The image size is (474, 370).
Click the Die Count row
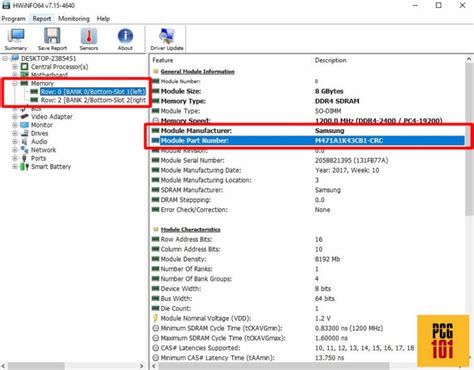coord(308,308)
